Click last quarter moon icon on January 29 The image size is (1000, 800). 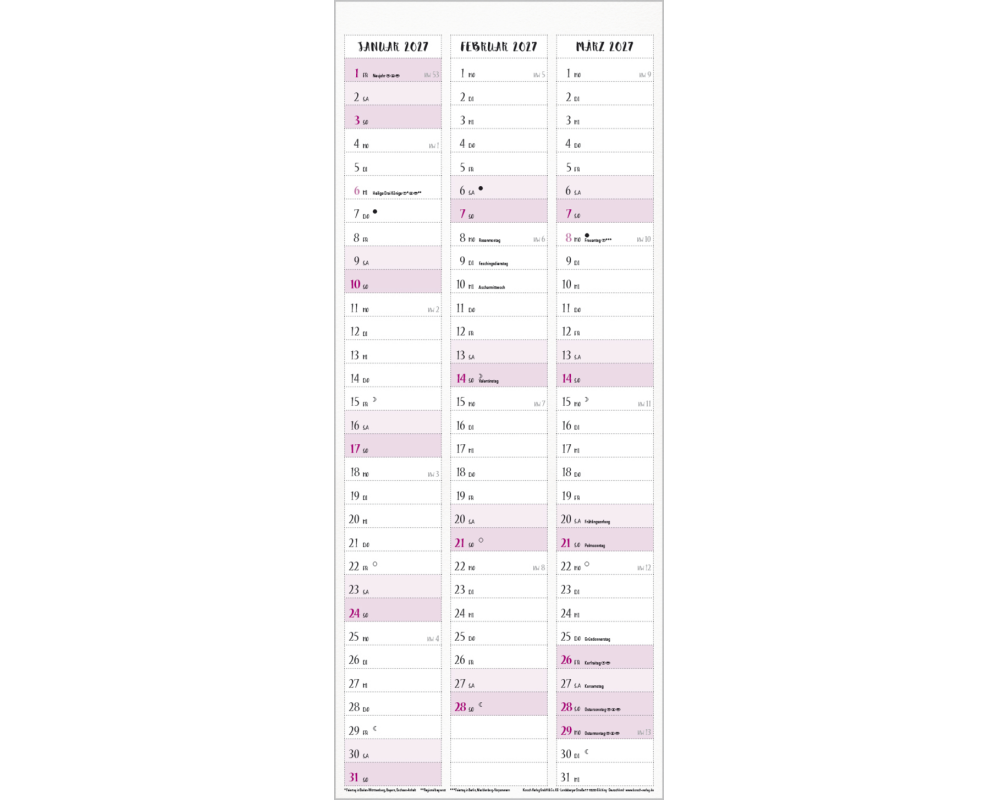375,728
